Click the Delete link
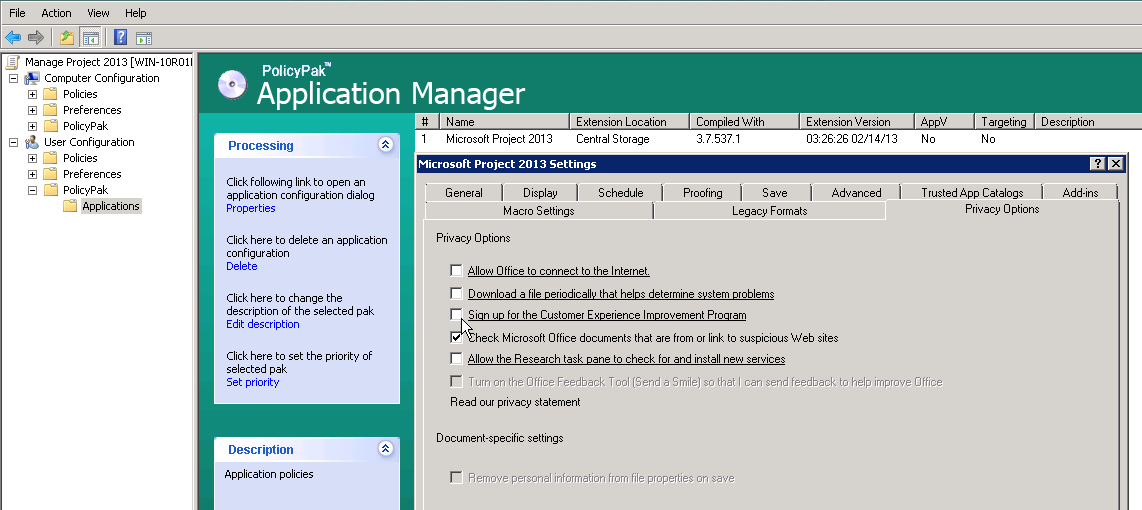The width and height of the screenshot is (1142, 510). click(242, 266)
